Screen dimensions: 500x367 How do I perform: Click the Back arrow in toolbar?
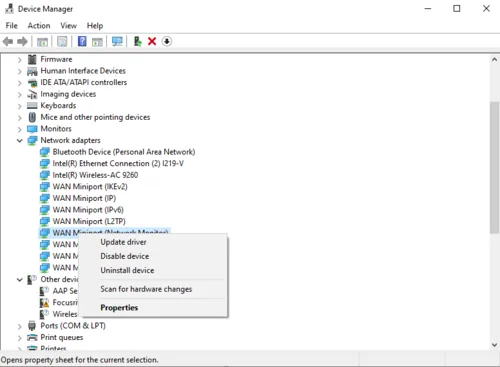point(8,42)
